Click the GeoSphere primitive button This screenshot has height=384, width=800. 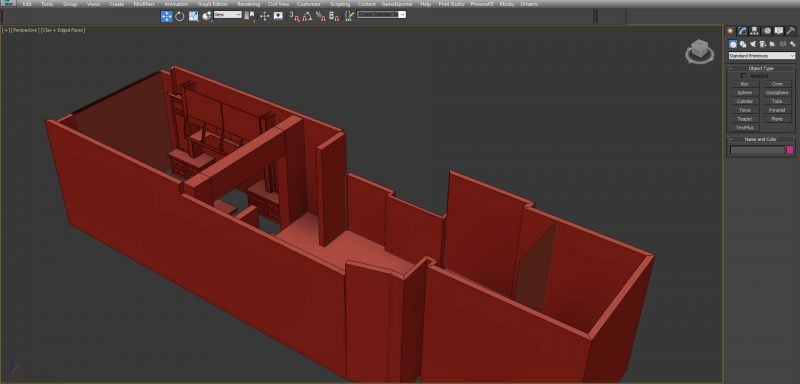click(777, 93)
